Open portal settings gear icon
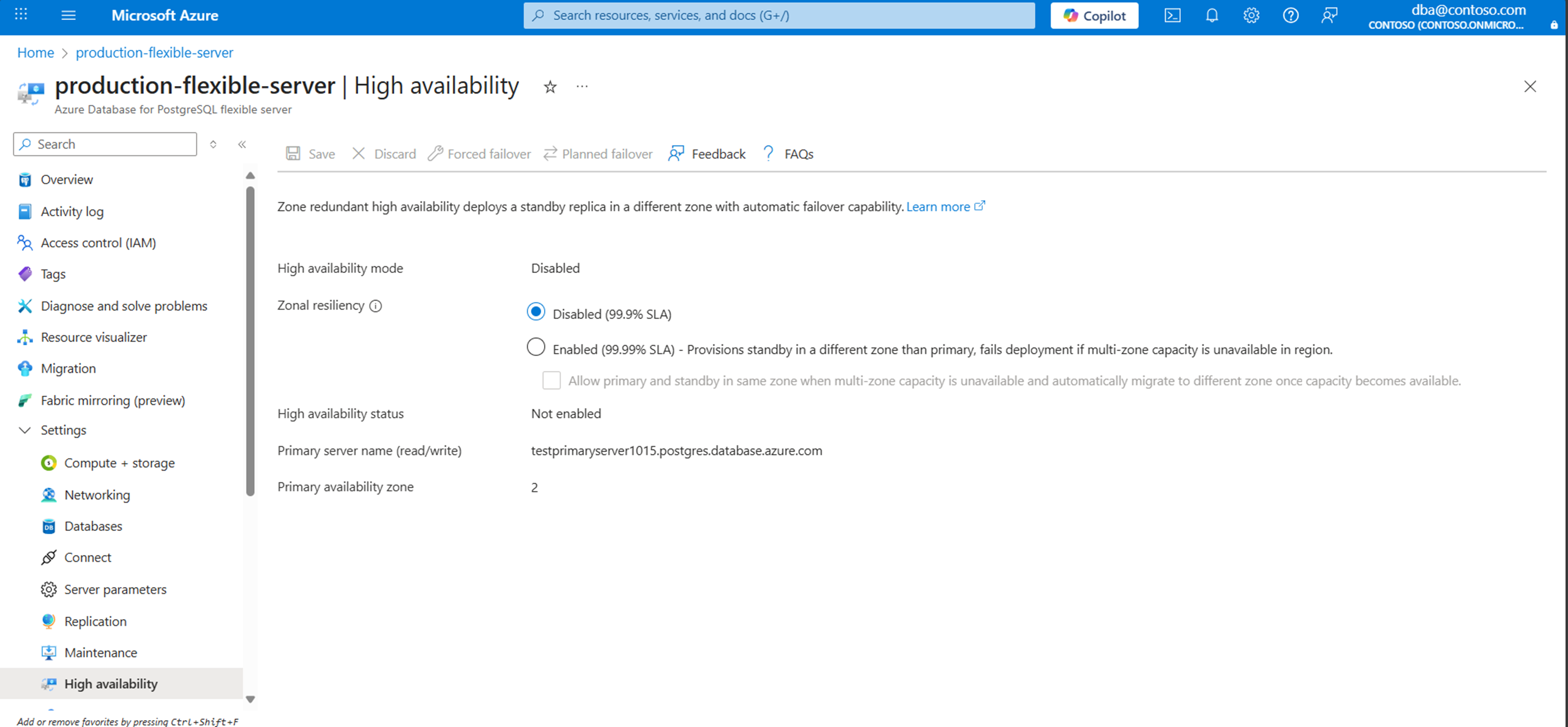Viewport: 1568px width, 727px height. (x=1251, y=16)
